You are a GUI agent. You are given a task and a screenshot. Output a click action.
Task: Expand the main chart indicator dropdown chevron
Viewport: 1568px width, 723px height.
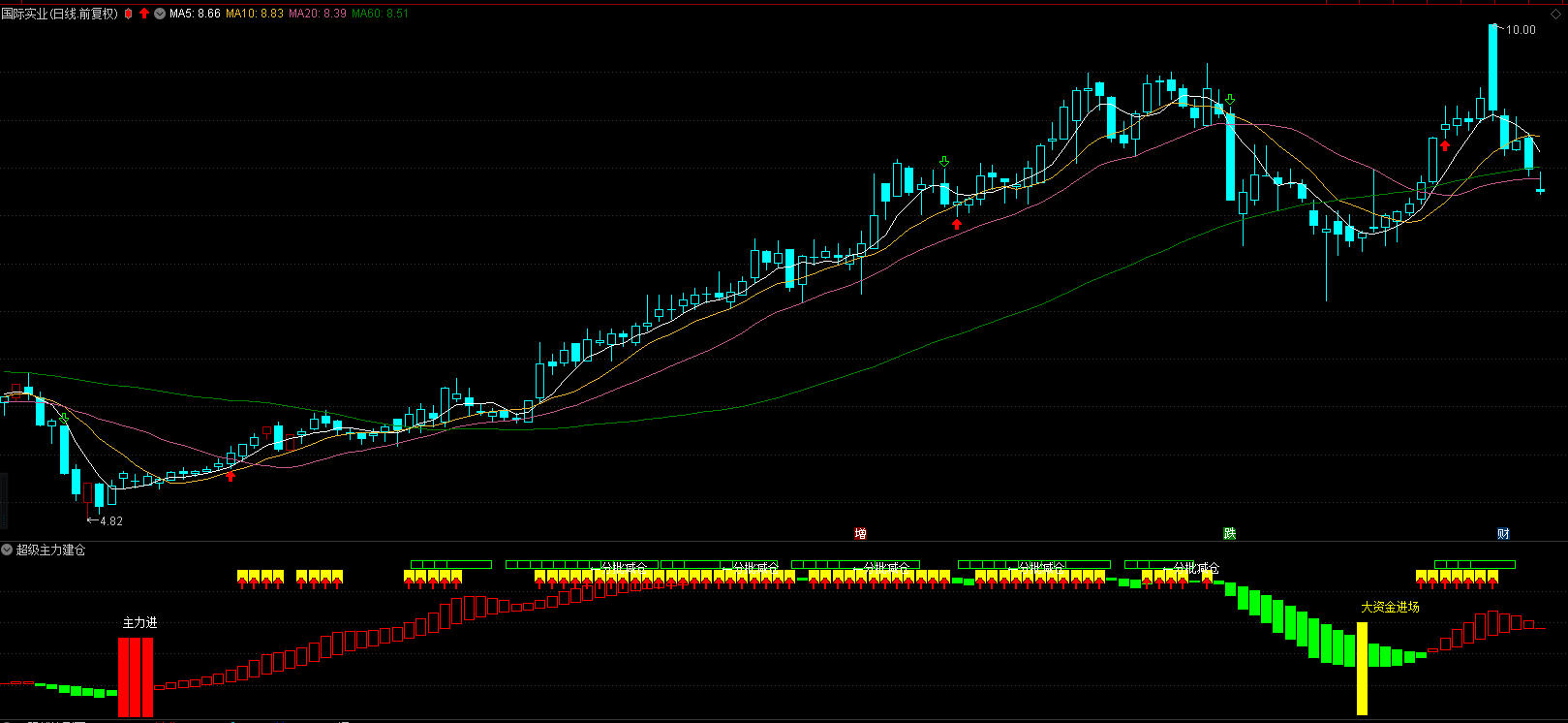pos(160,14)
